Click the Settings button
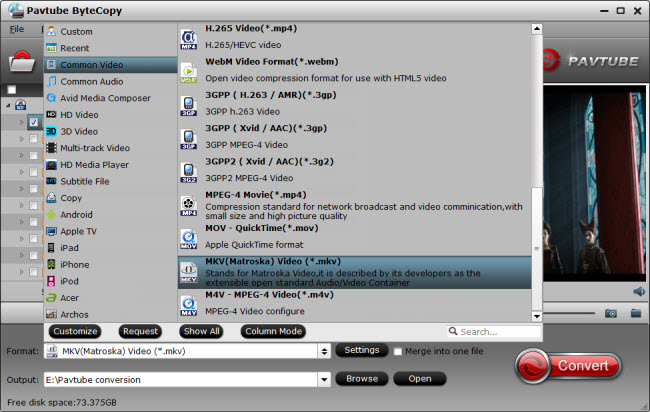 (x=361, y=350)
